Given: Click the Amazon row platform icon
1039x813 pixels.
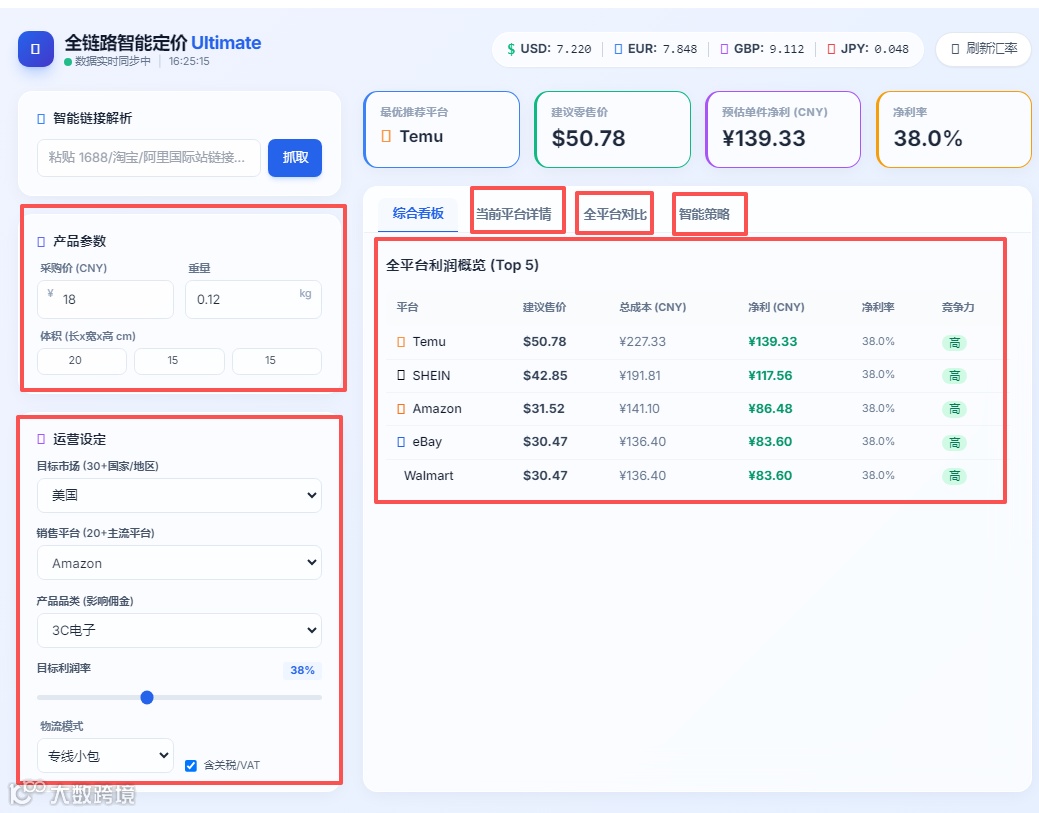Looking at the screenshot, I should [401, 409].
